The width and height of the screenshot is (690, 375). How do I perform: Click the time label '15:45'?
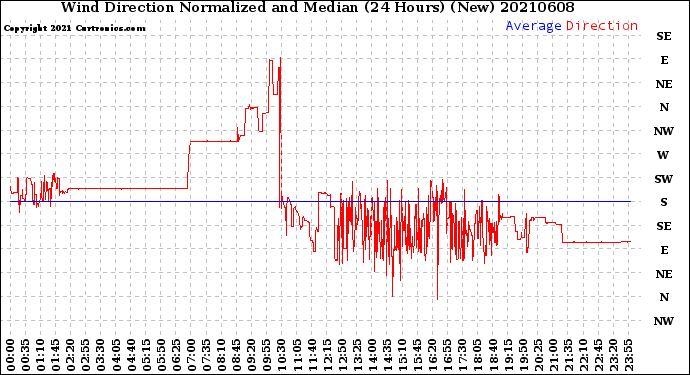coord(418,355)
